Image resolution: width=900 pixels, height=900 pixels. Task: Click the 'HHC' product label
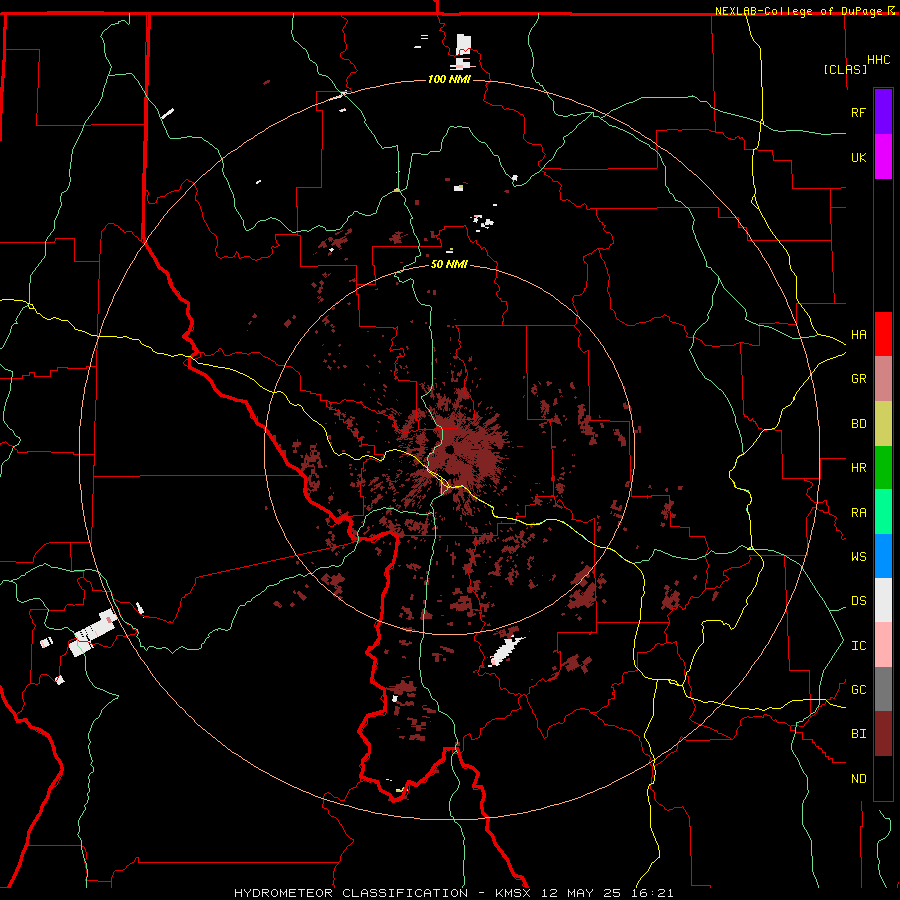(x=879, y=60)
